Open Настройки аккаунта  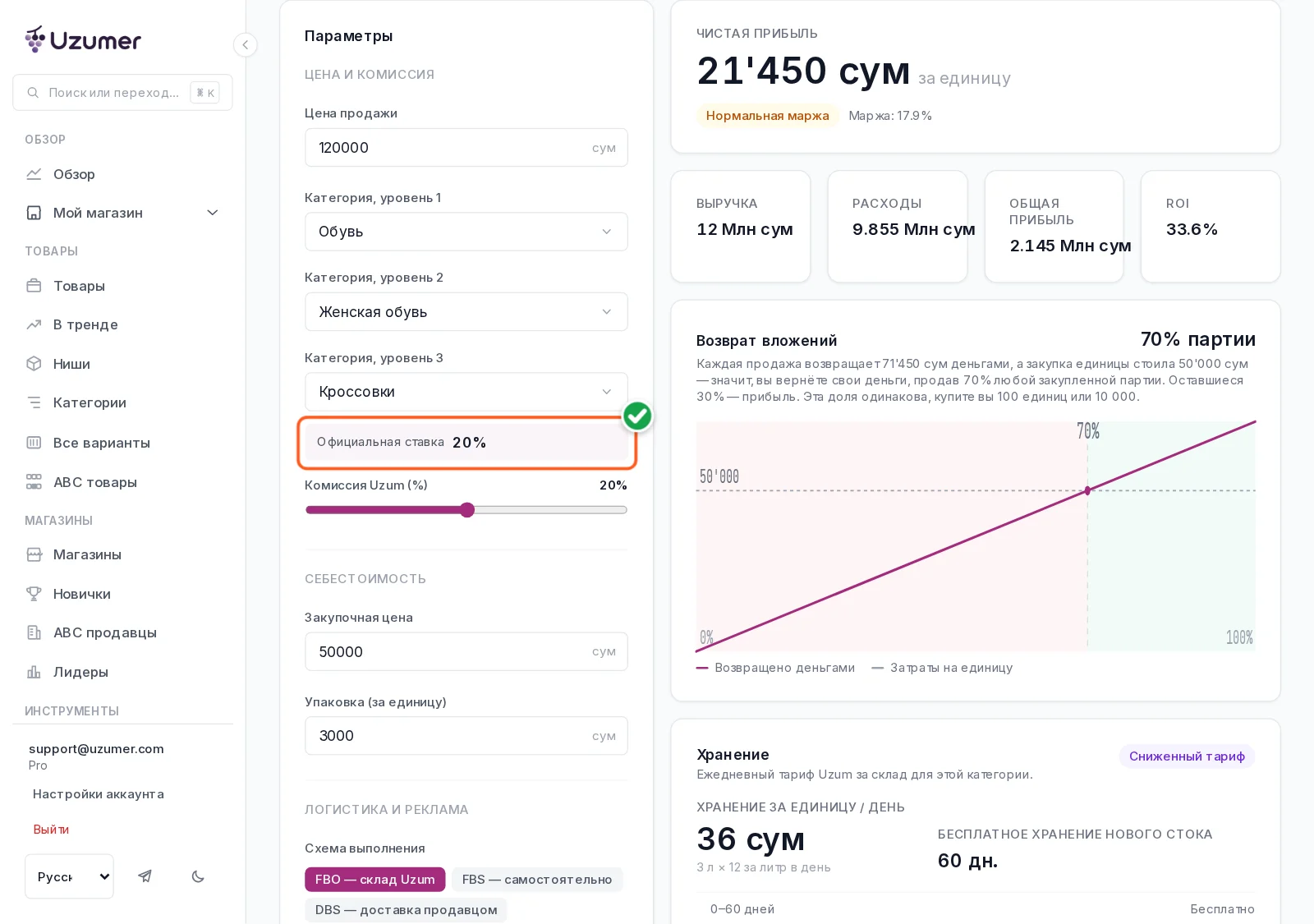tap(99, 794)
